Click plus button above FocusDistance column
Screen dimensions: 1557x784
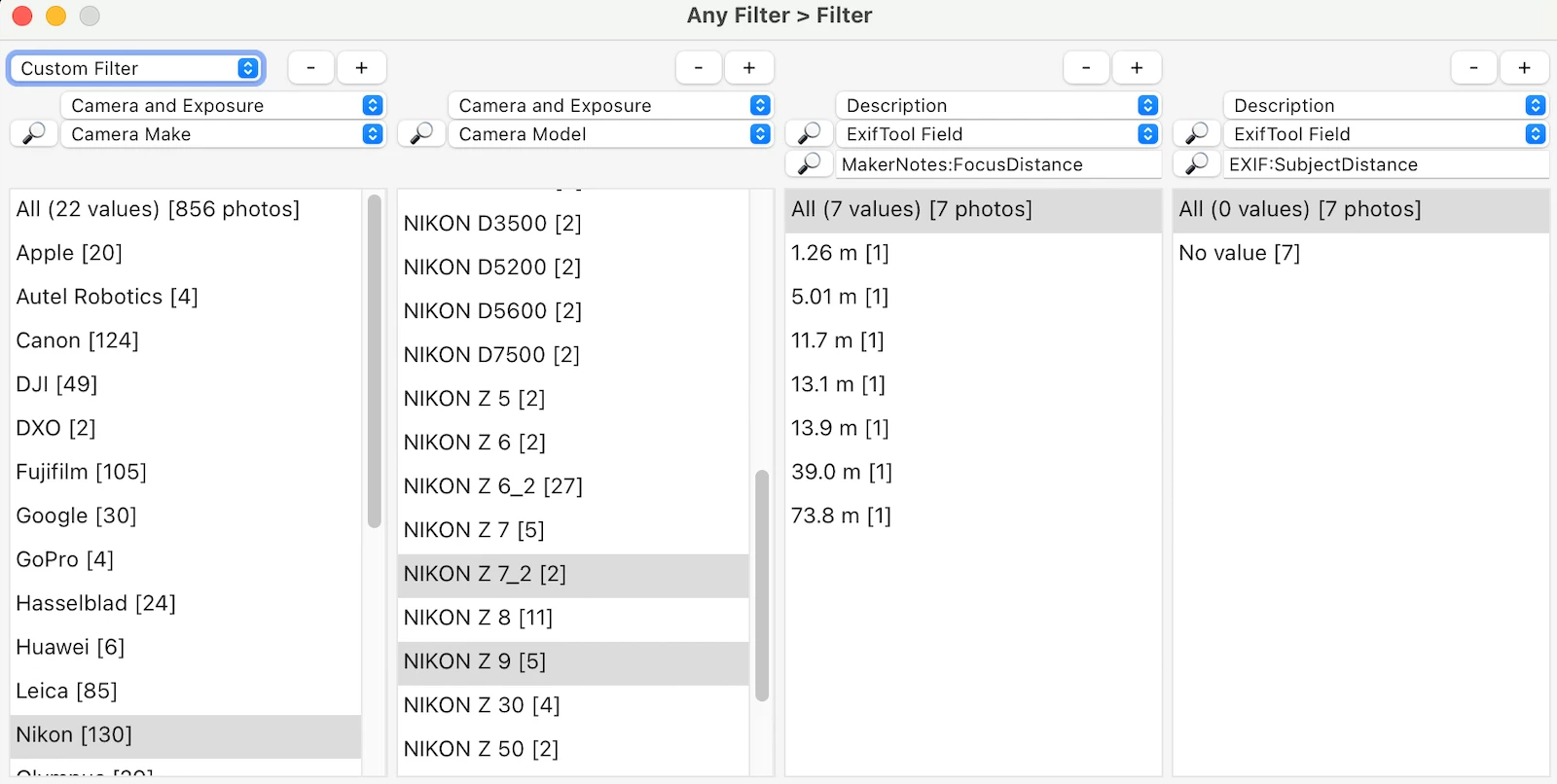point(1137,68)
